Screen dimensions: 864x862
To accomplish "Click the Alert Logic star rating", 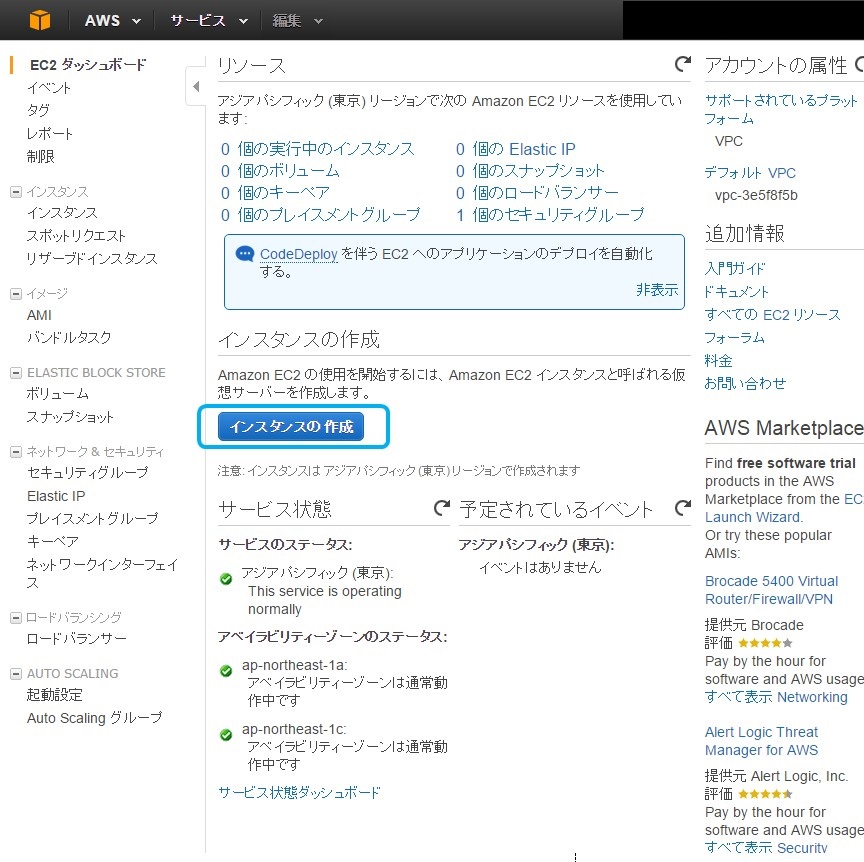I will (765, 794).
